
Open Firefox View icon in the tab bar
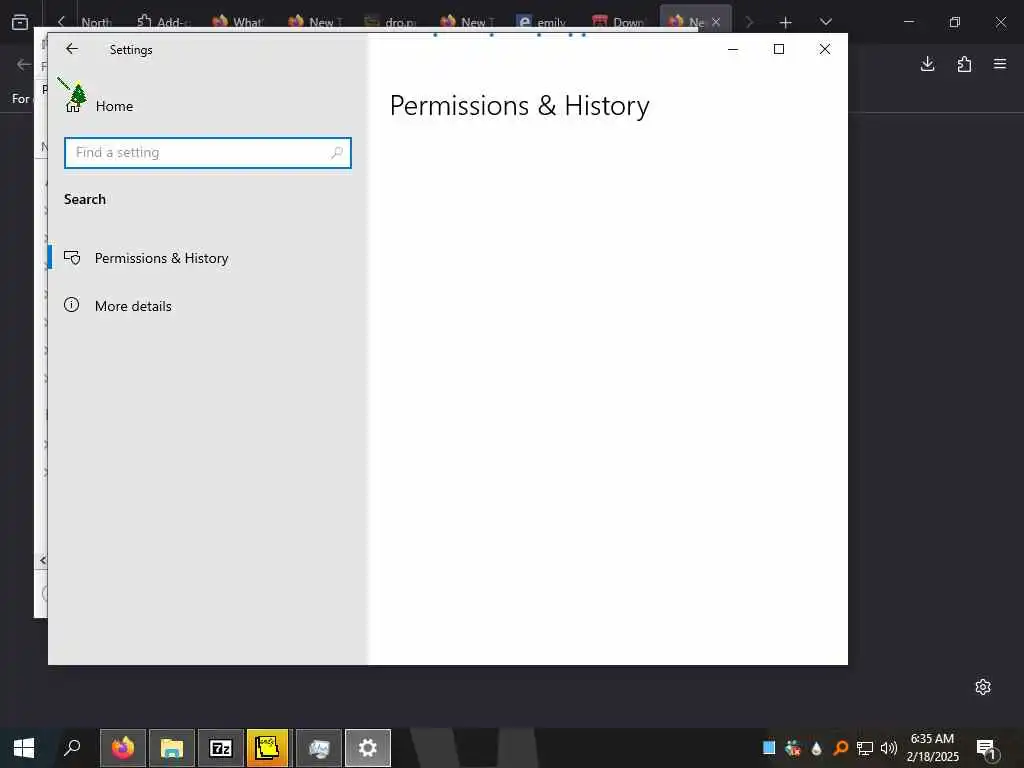pyautogui.click(x=20, y=22)
